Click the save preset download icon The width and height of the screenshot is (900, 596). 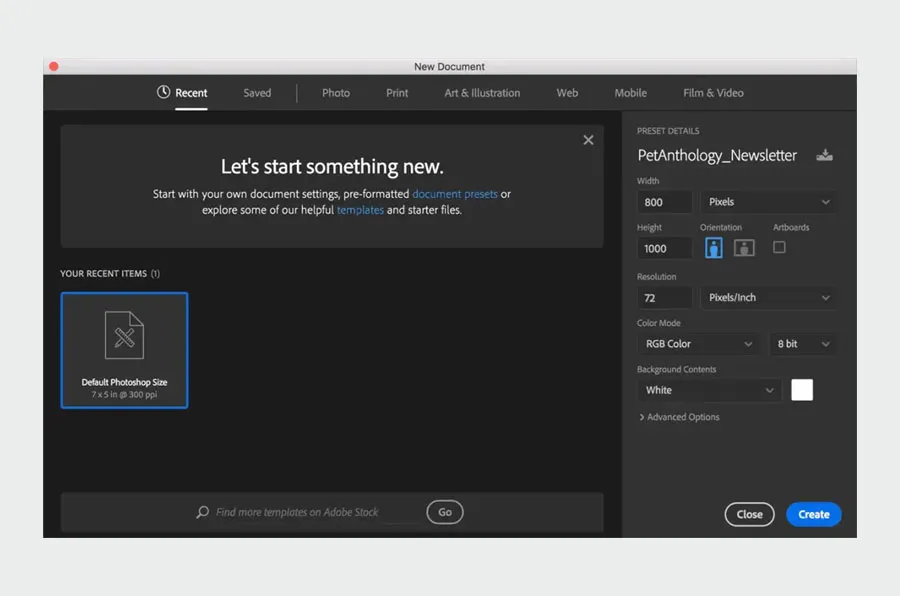(824, 155)
